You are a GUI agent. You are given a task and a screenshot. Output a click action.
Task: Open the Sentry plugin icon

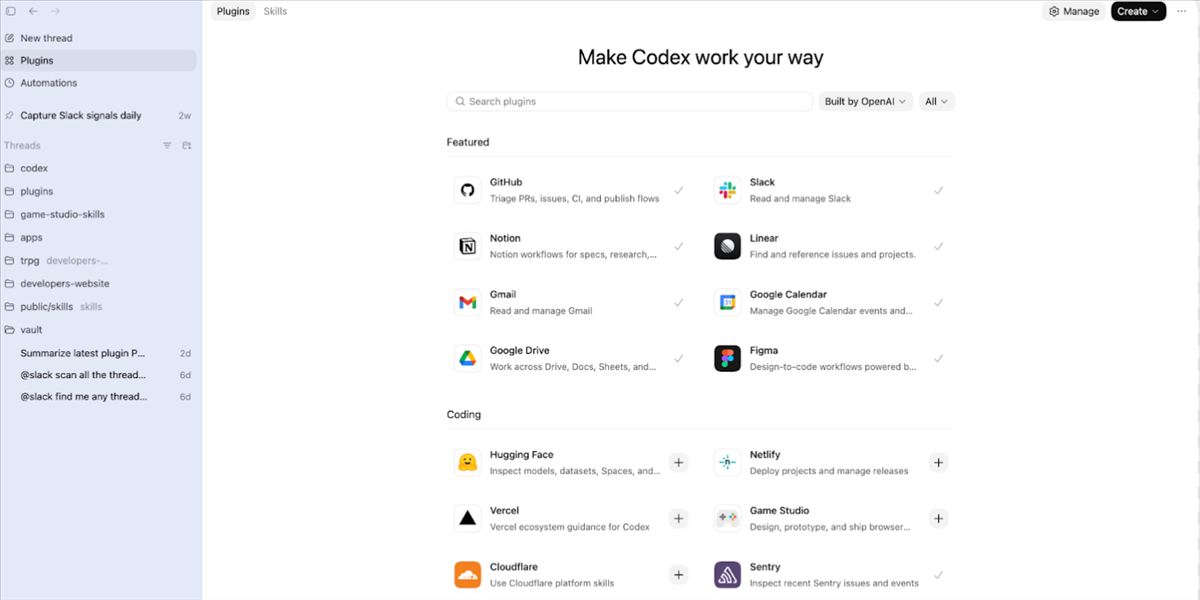[727, 574]
